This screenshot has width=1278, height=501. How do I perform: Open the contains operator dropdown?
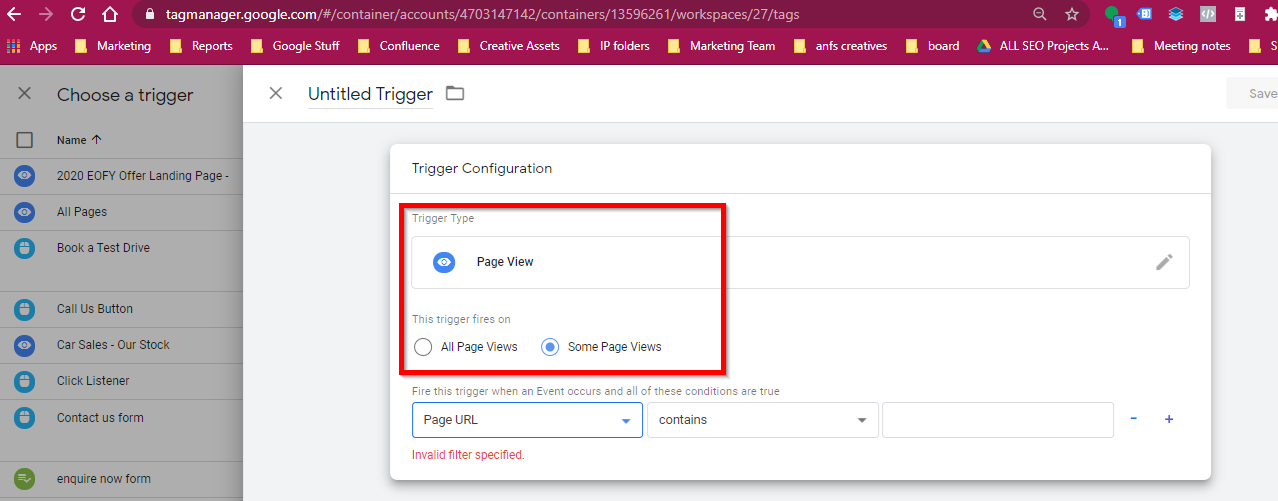click(x=763, y=420)
